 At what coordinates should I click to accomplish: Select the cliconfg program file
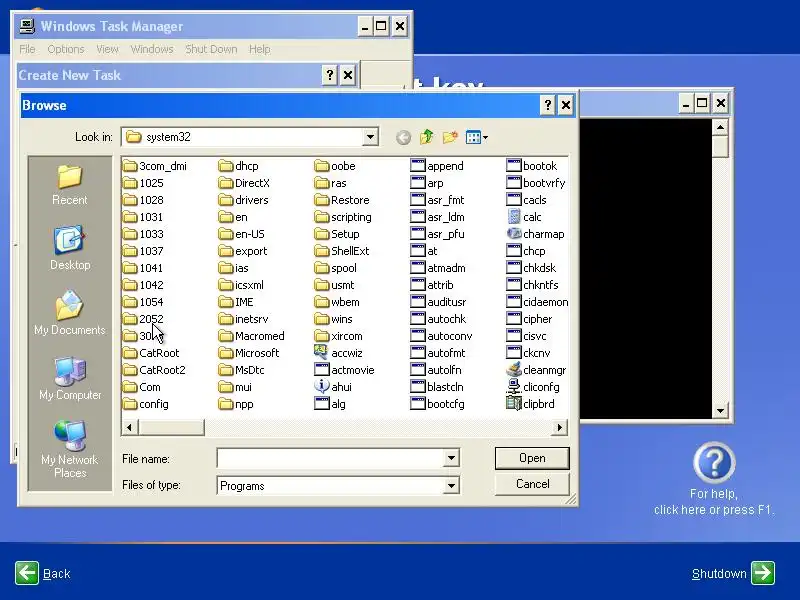[x=533, y=387]
